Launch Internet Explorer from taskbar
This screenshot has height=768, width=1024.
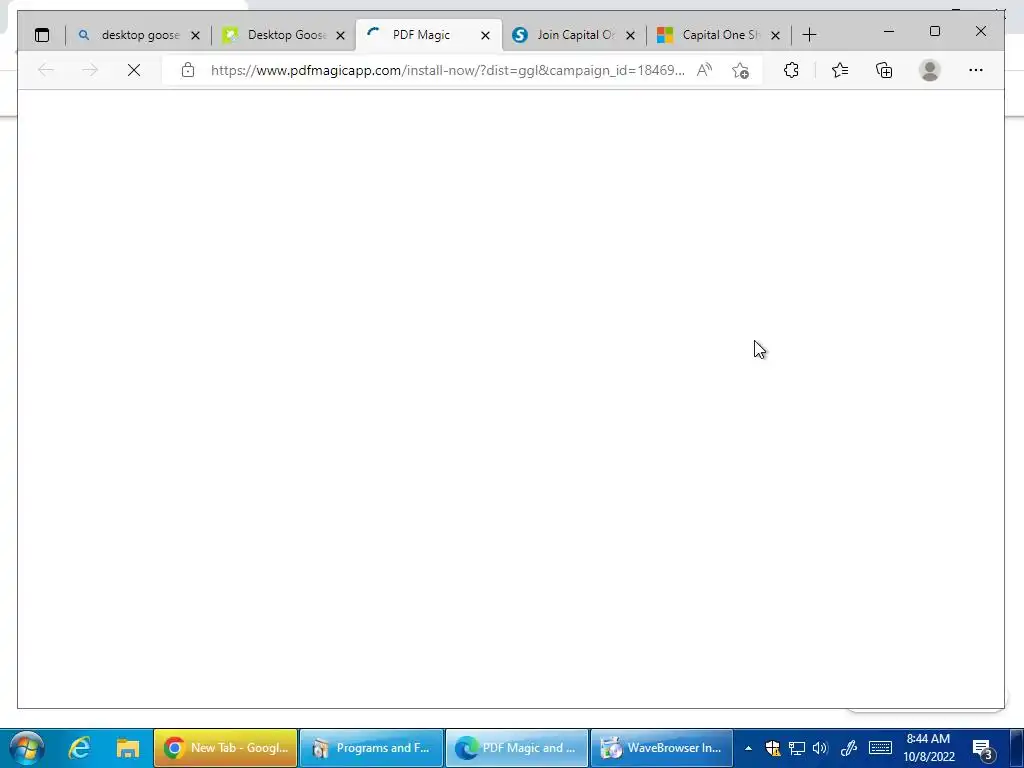pyautogui.click(x=80, y=748)
